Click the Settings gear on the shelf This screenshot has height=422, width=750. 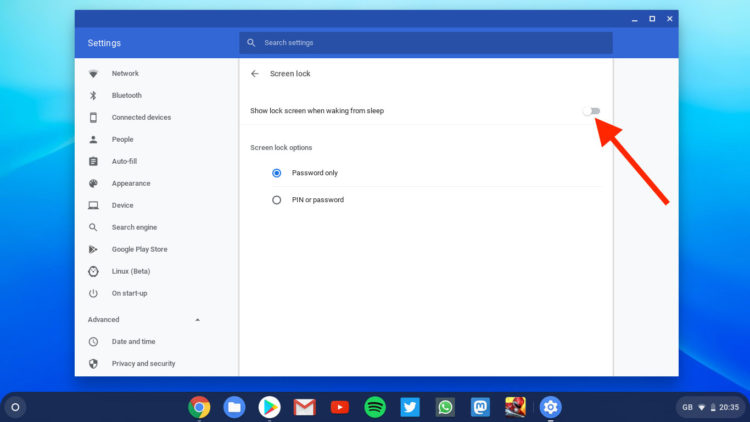pos(551,407)
